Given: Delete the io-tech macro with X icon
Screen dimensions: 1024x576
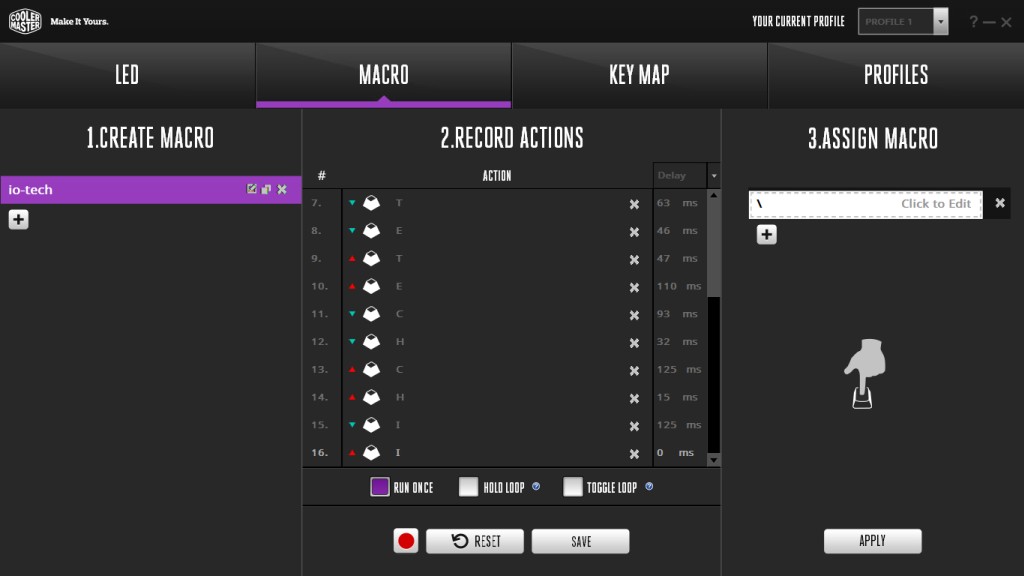Looking at the screenshot, I should (282, 189).
